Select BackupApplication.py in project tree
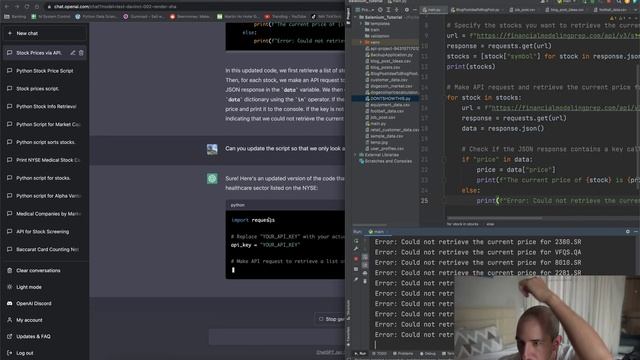 click(x=389, y=55)
